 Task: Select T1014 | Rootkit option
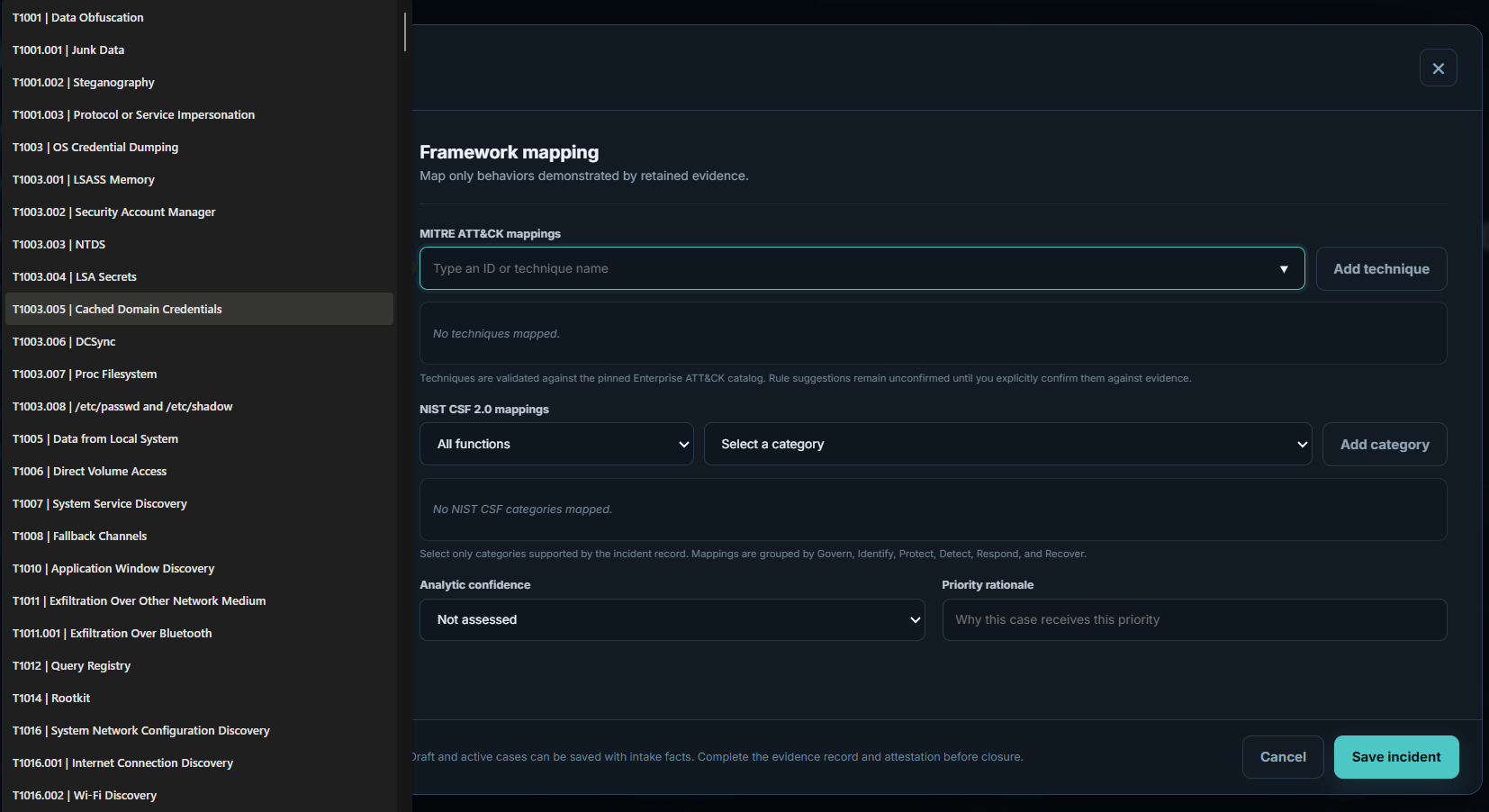click(199, 698)
